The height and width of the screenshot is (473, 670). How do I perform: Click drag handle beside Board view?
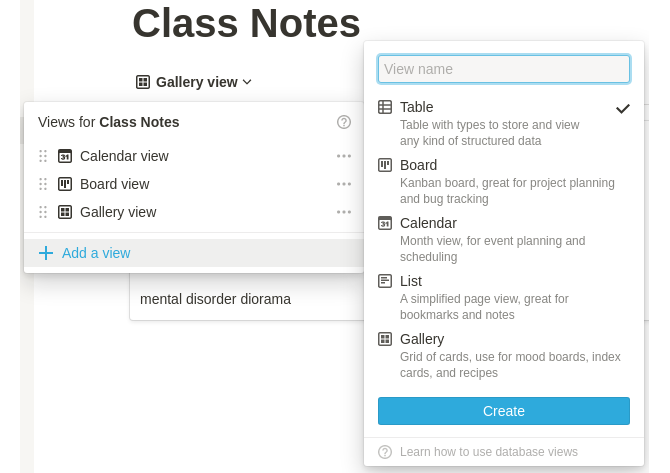[x=43, y=184]
